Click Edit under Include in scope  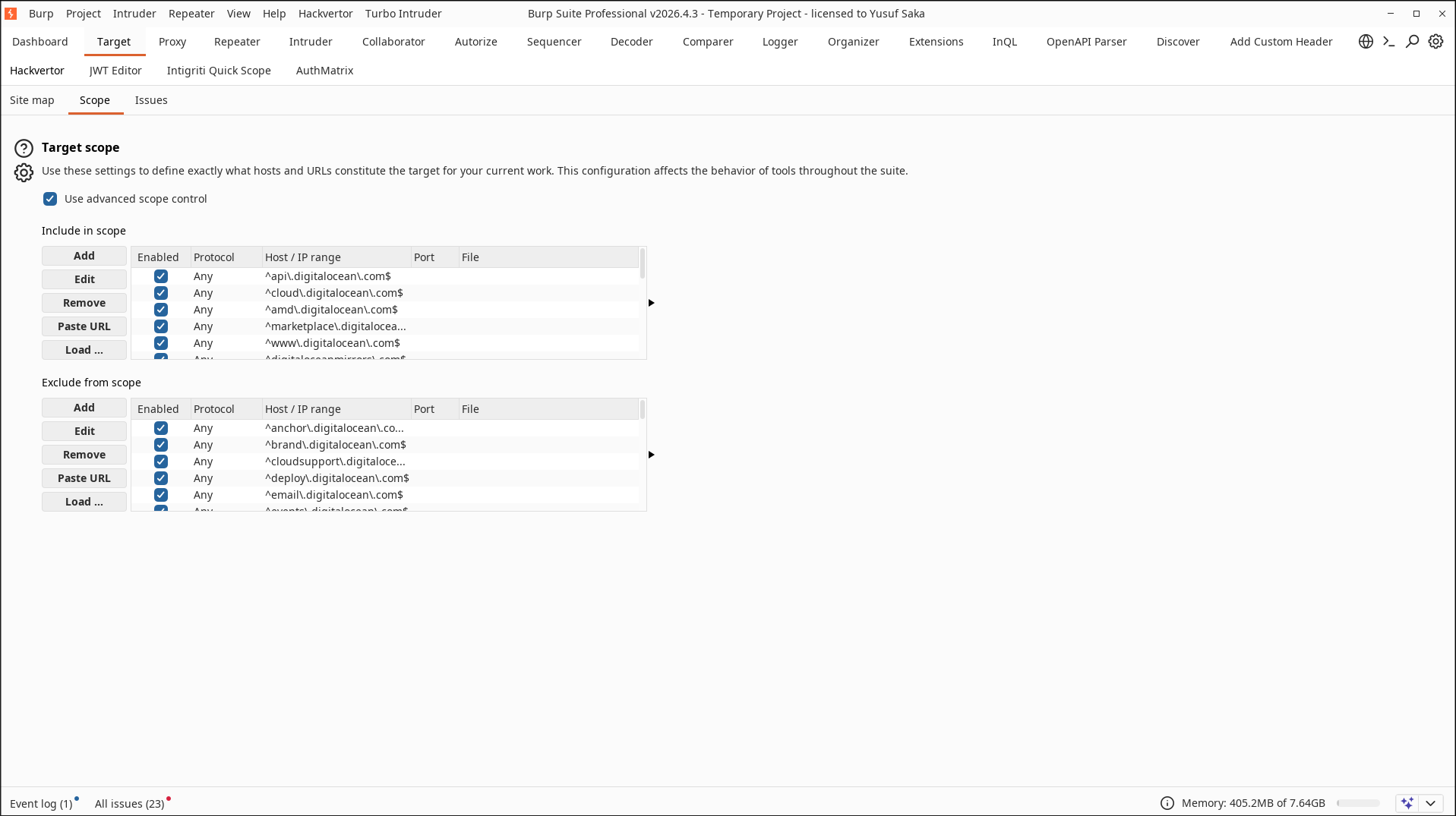84,279
